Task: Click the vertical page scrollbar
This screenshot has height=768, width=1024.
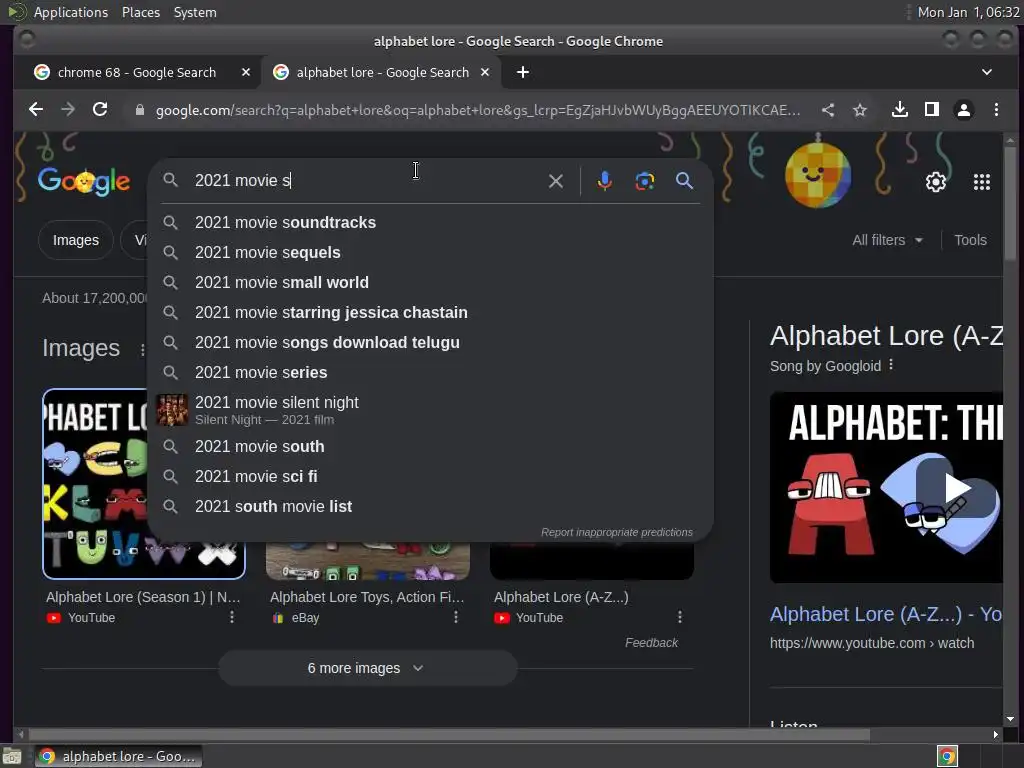Action: (x=1010, y=202)
